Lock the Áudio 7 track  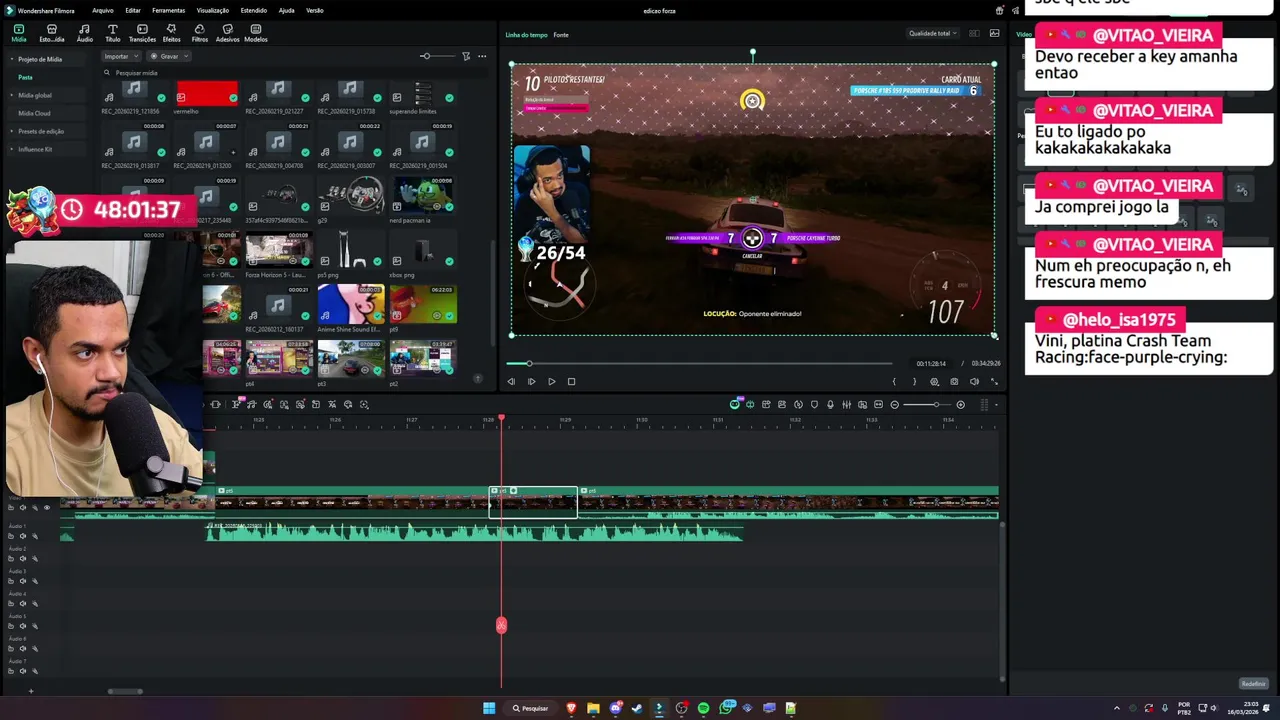point(12,671)
